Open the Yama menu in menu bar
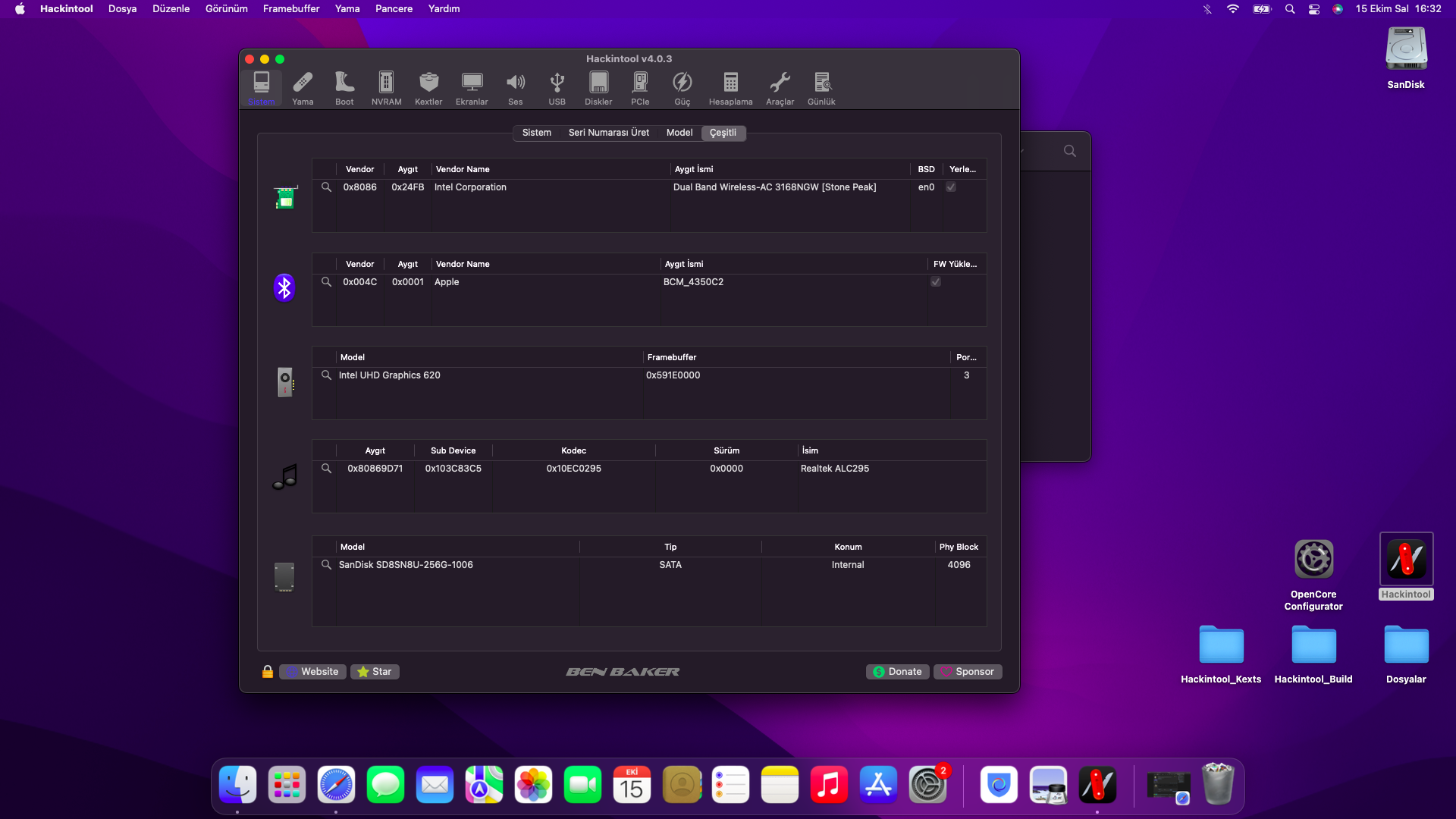1456x819 pixels. coord(347,9)
